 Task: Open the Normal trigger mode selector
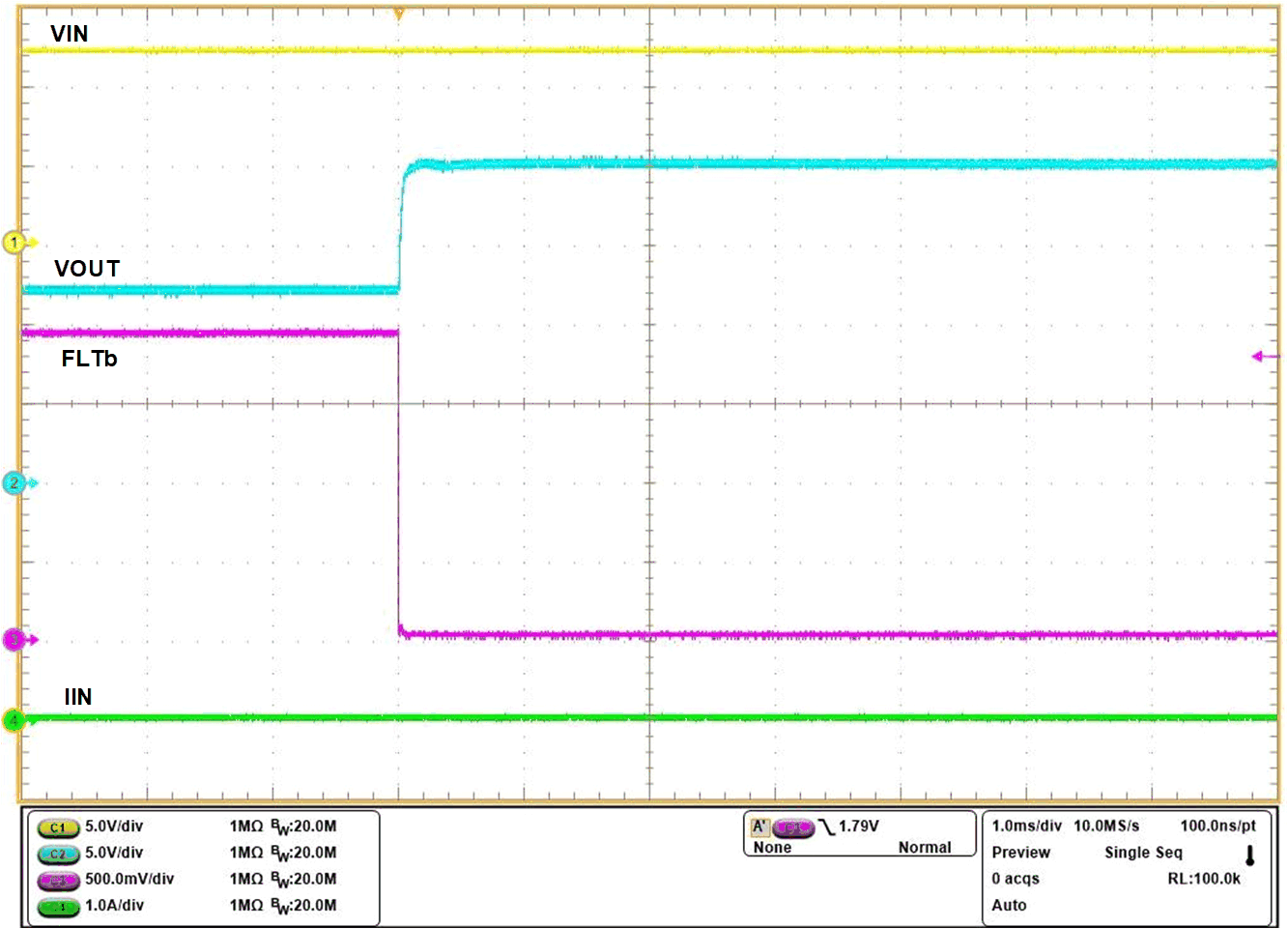927,847
